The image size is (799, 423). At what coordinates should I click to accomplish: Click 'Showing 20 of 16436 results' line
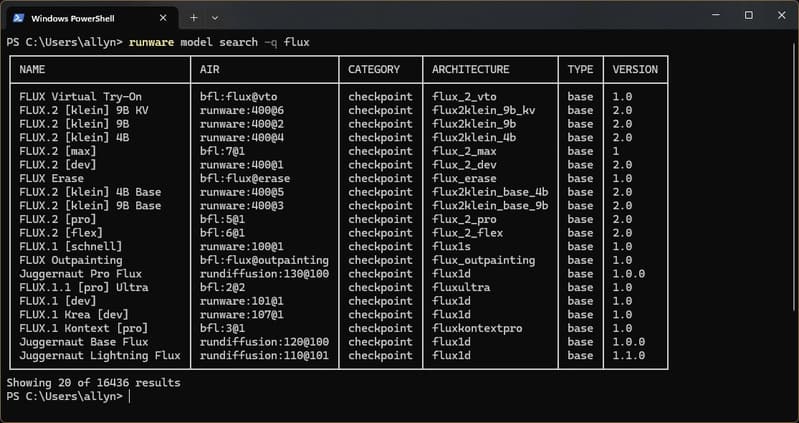pos(94,382)
